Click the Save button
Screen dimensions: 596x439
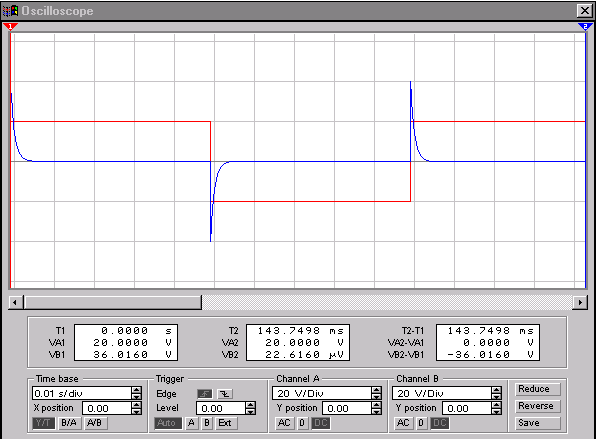point(537,423)
